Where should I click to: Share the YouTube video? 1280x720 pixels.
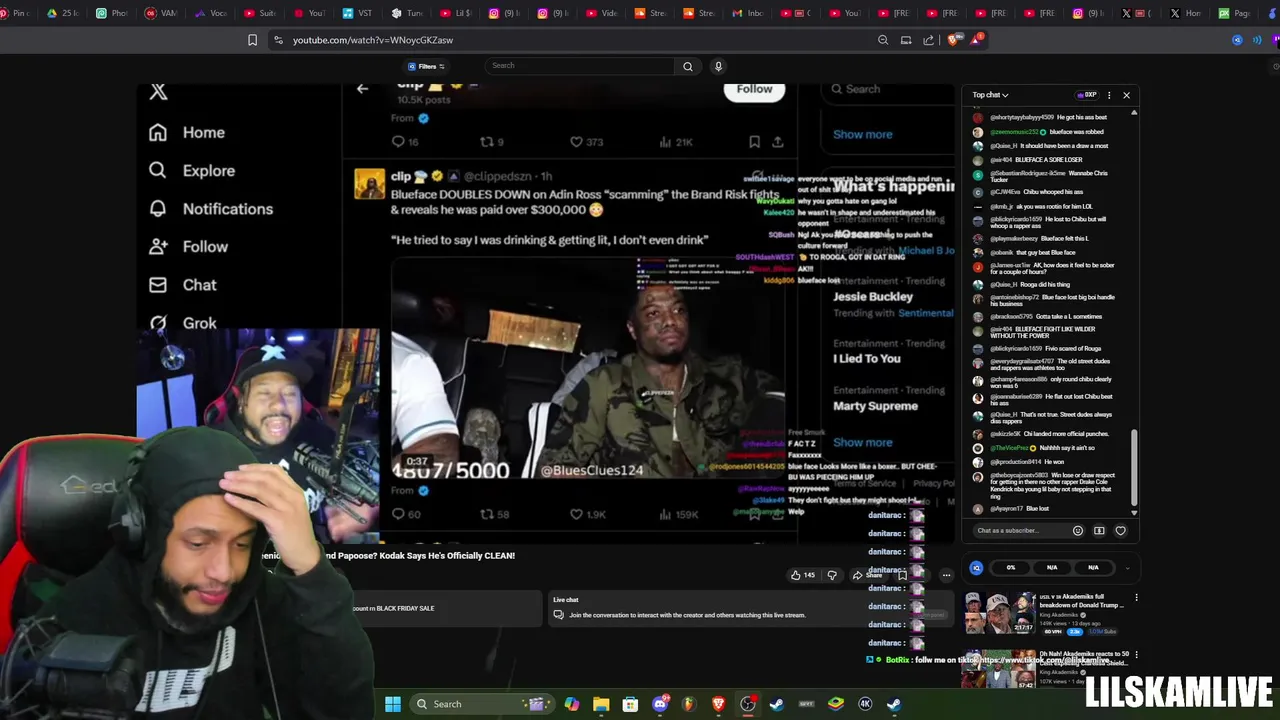coord(867,575)
